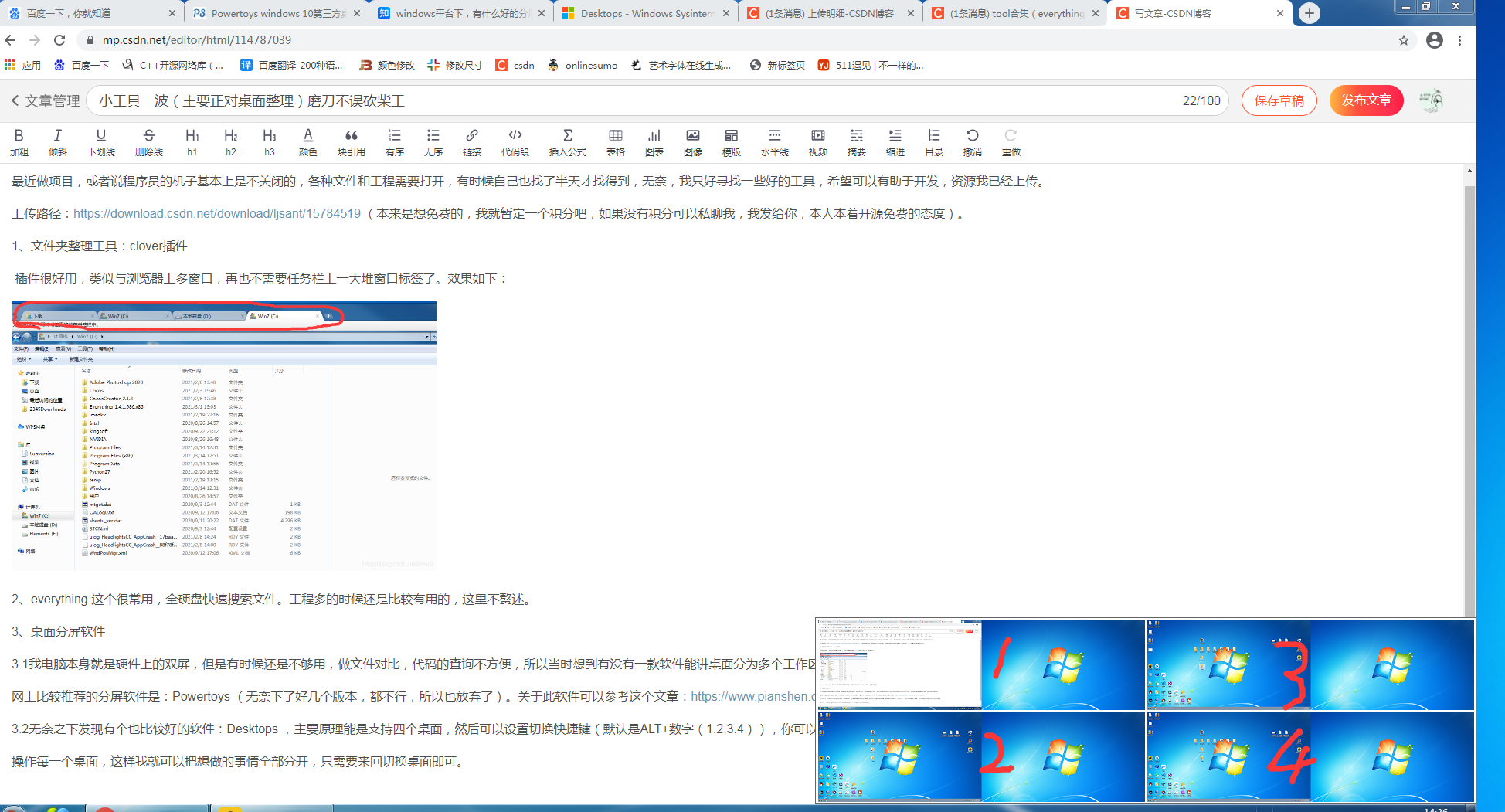Open the pianshen.com reference link
Viewport: 1505px width, 812px height.
753,697
